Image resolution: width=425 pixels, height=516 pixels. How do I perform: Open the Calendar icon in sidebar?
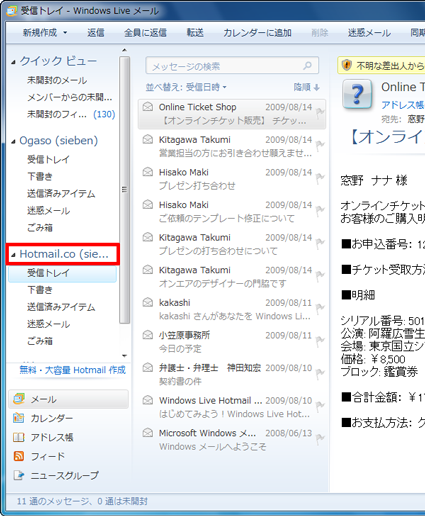(19, 418)
